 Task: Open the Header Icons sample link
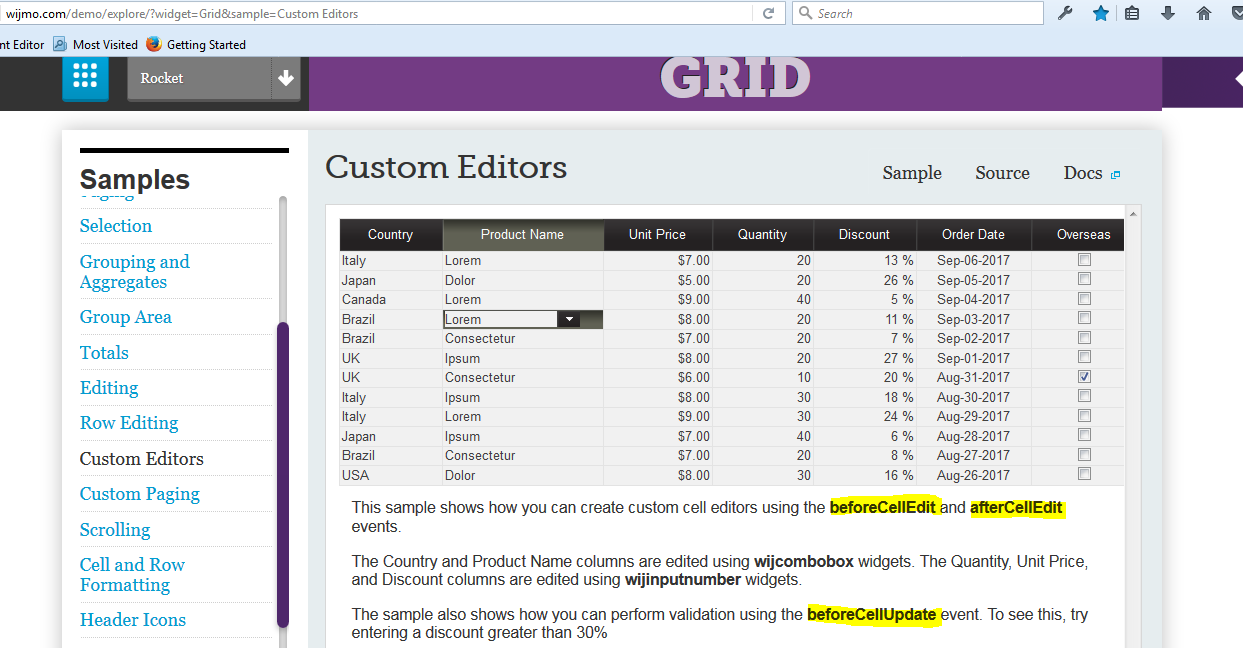tap(133, 620)
